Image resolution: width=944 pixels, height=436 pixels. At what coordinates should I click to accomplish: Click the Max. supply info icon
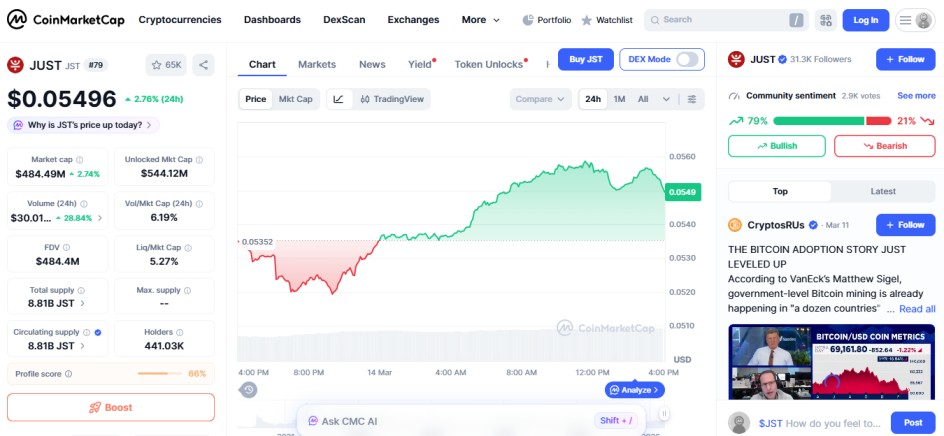[x=187, y=290]
